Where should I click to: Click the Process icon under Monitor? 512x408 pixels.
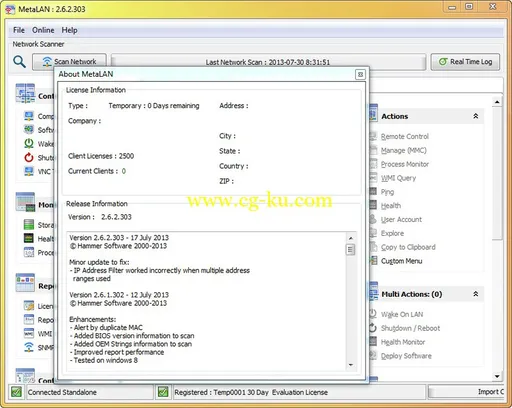pos(29,252)
